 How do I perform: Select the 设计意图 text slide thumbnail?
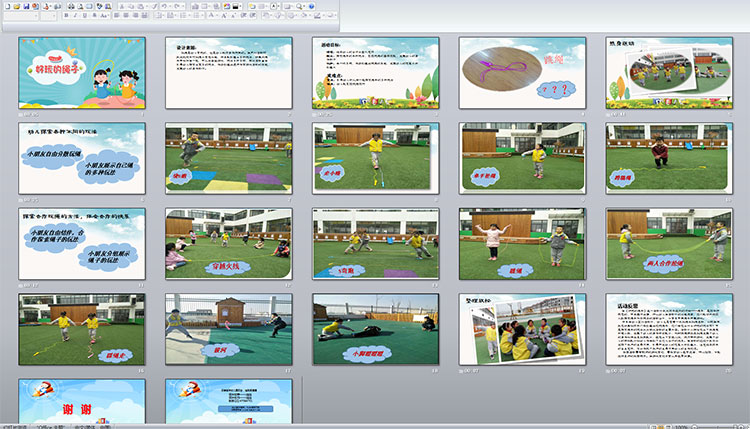point(229,73)
